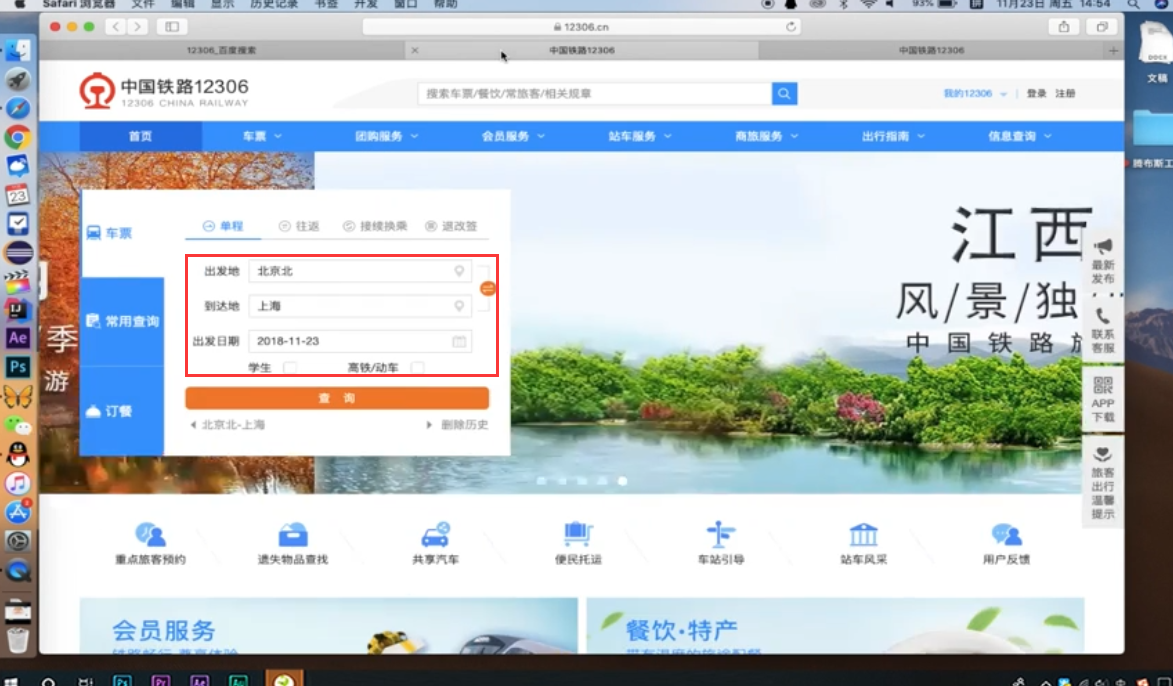The width and height of the screenshot is (1173, 686).
Task: Switch to 车票 side tab
Action: (122, 233)
